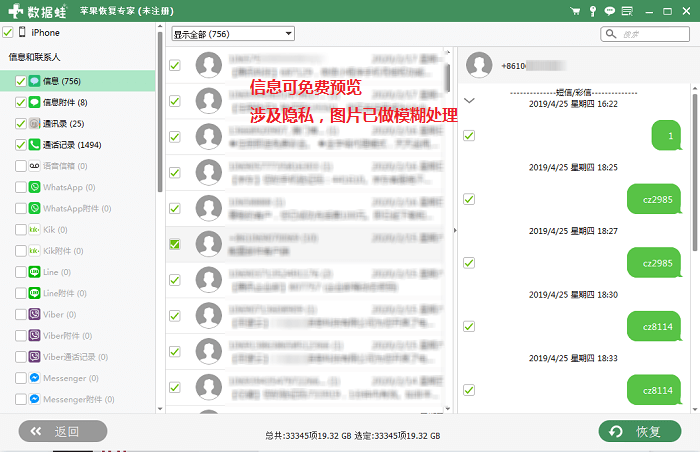Click the panel splitter collapse arrow
The image size is (700, 452).
coord(455,230)
